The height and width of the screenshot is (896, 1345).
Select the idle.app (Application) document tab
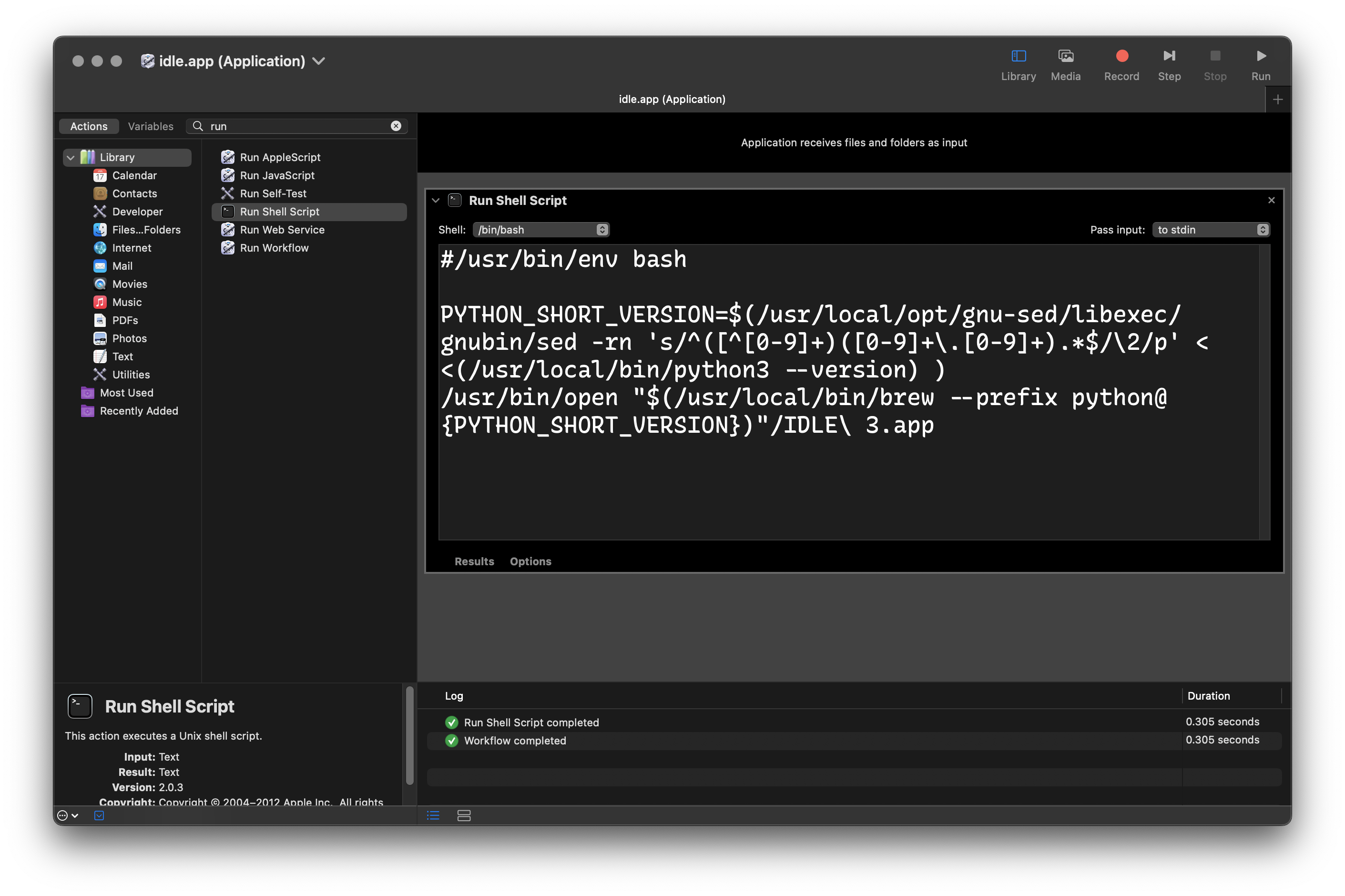[672, 99]
